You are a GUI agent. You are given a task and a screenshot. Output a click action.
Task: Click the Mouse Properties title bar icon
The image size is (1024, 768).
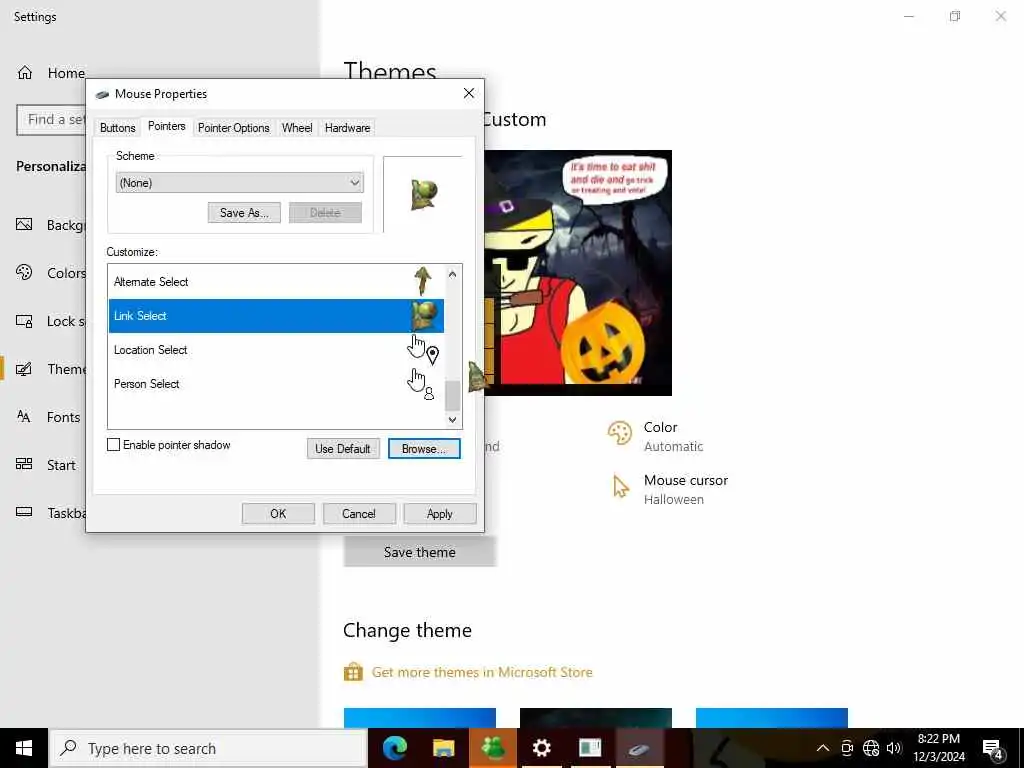(102, 95)
